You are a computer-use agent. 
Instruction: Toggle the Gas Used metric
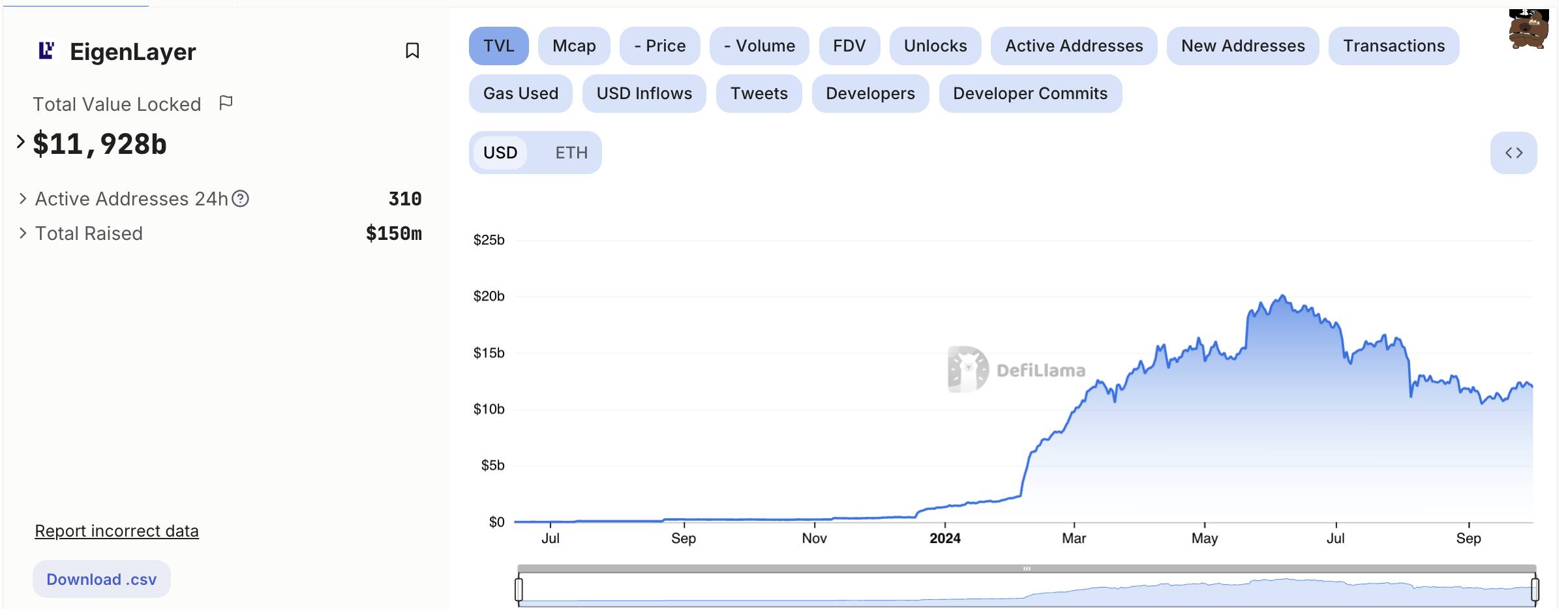click(520, 93)
